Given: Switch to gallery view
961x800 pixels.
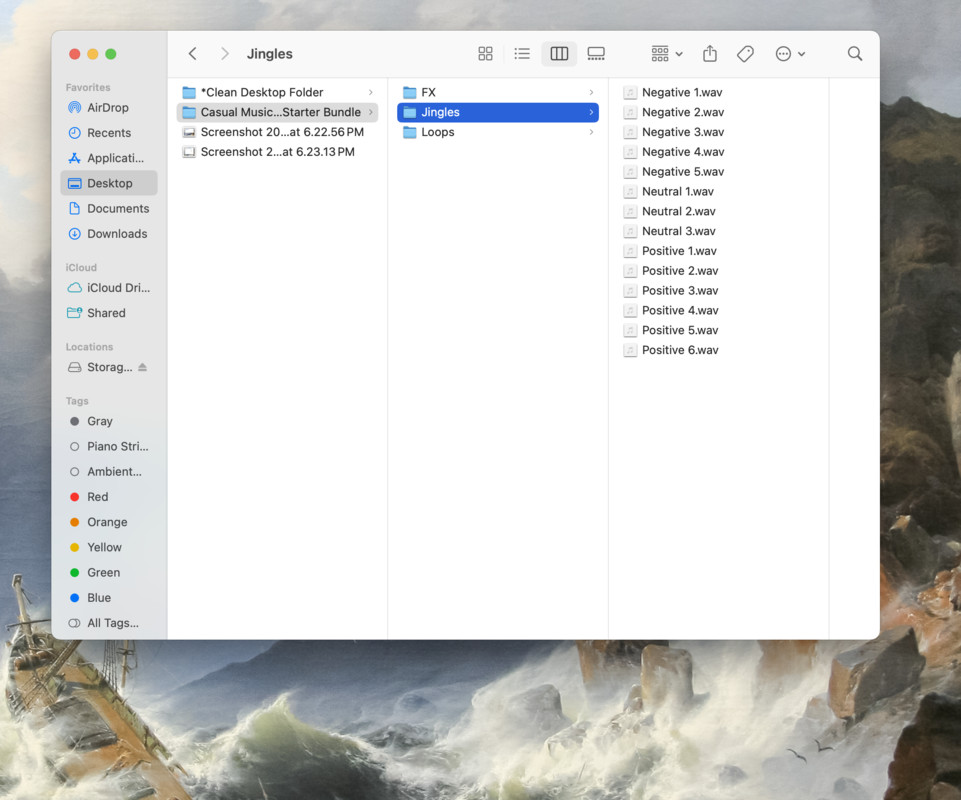Looking at the screenshot, I should (x=596, y=54).
